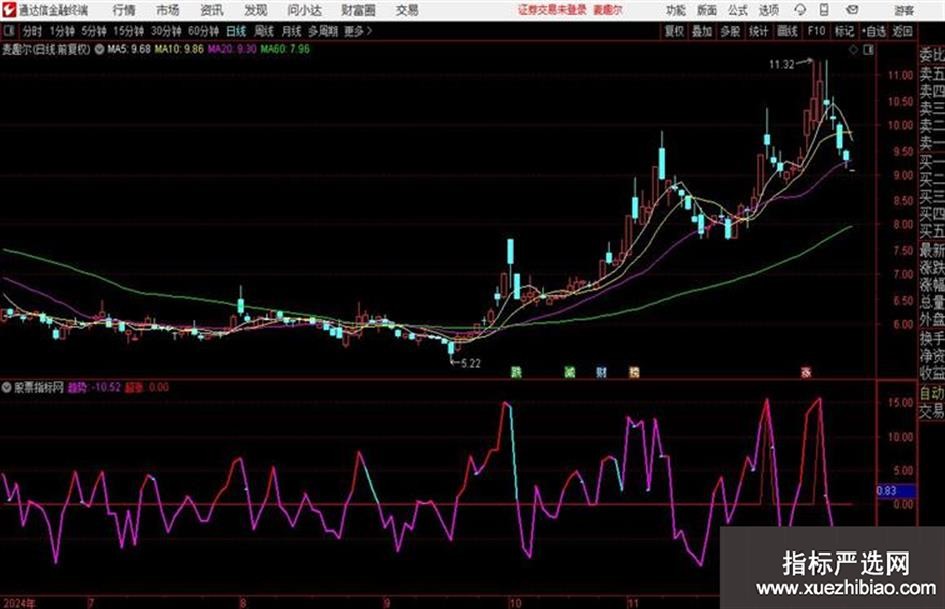Click the 返回 back button
The image size is (945, 609).
902,31
